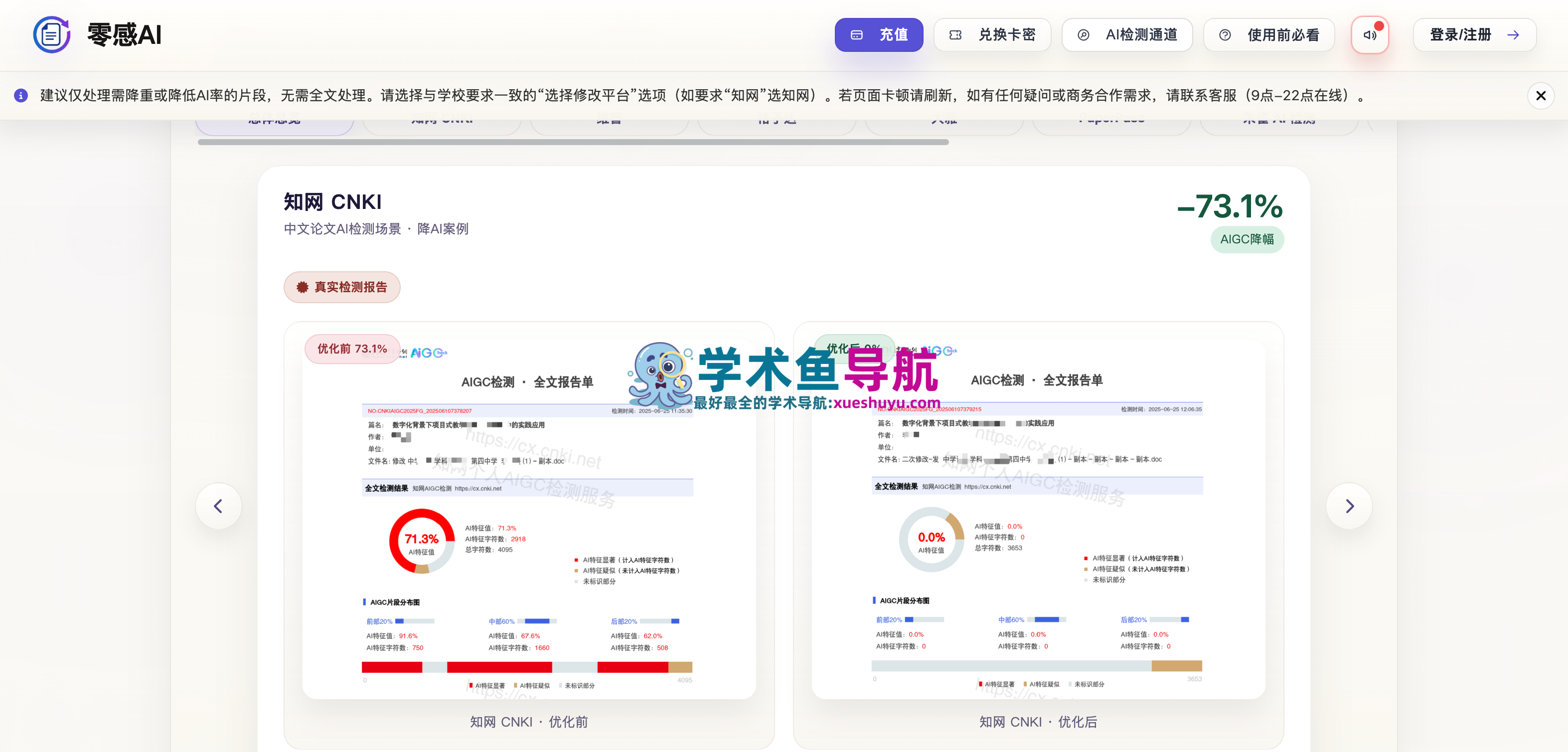Click the 71.3% donut chart
Image resolution: width=1568 pixels, height=752 pixels.
point(422,541)
